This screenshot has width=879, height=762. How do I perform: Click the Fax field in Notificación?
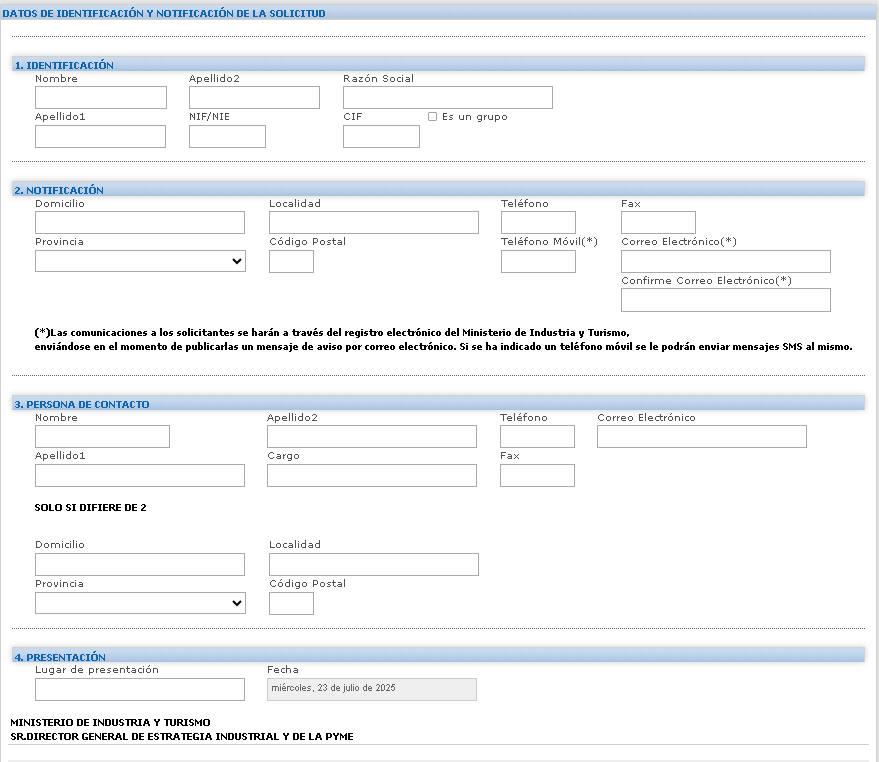(x=658, y=222)
